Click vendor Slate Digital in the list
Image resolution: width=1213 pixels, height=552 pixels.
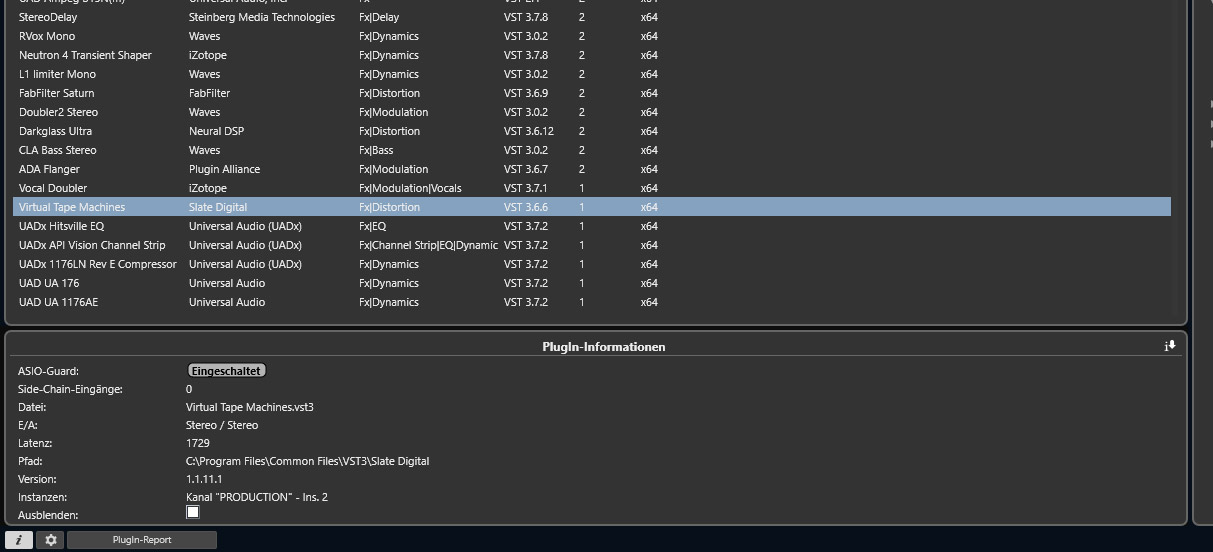220,207
